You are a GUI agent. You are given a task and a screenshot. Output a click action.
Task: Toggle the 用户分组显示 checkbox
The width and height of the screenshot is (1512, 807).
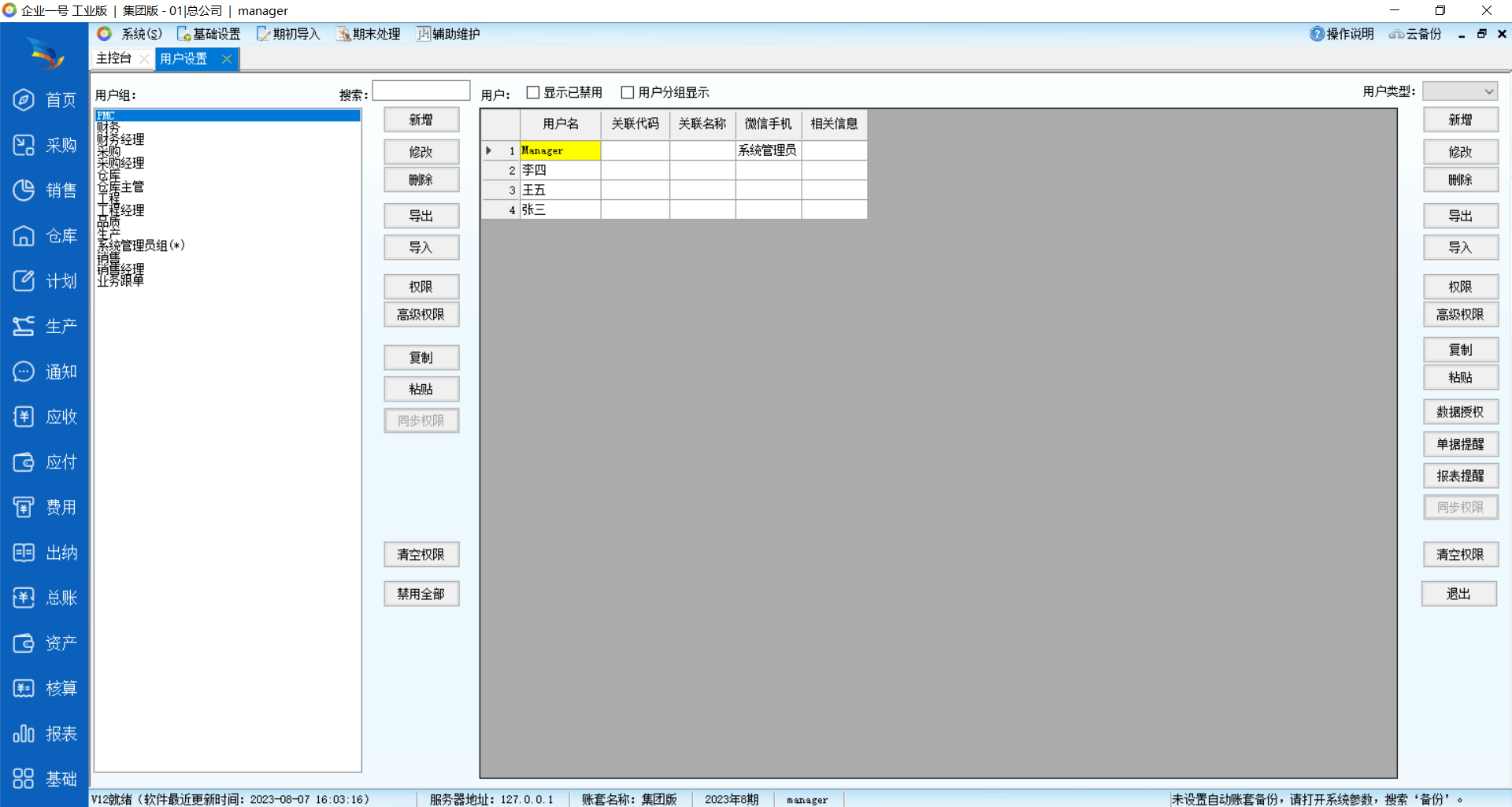(x=628, y=93)
